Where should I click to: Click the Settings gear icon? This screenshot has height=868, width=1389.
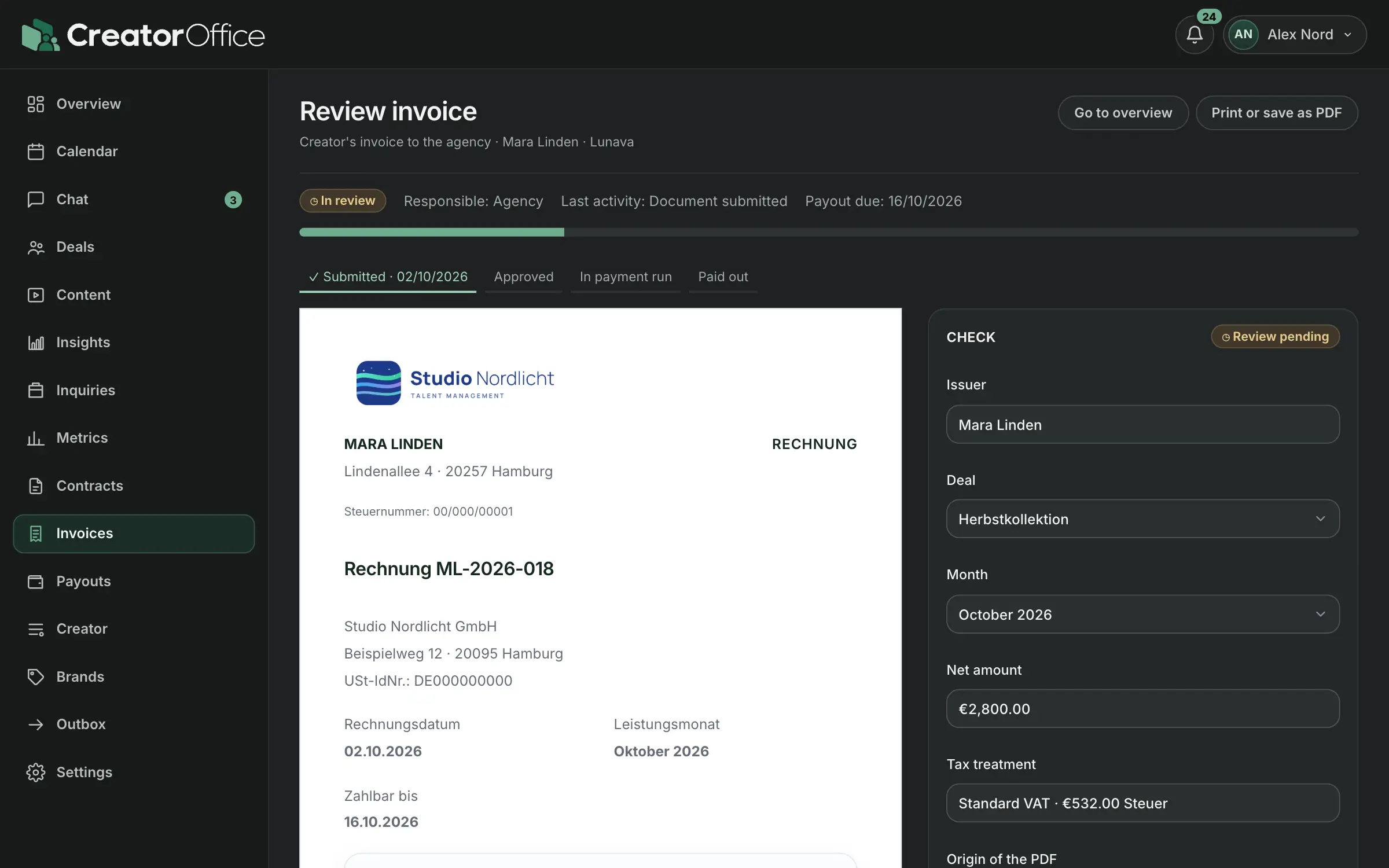click(36, 773)
